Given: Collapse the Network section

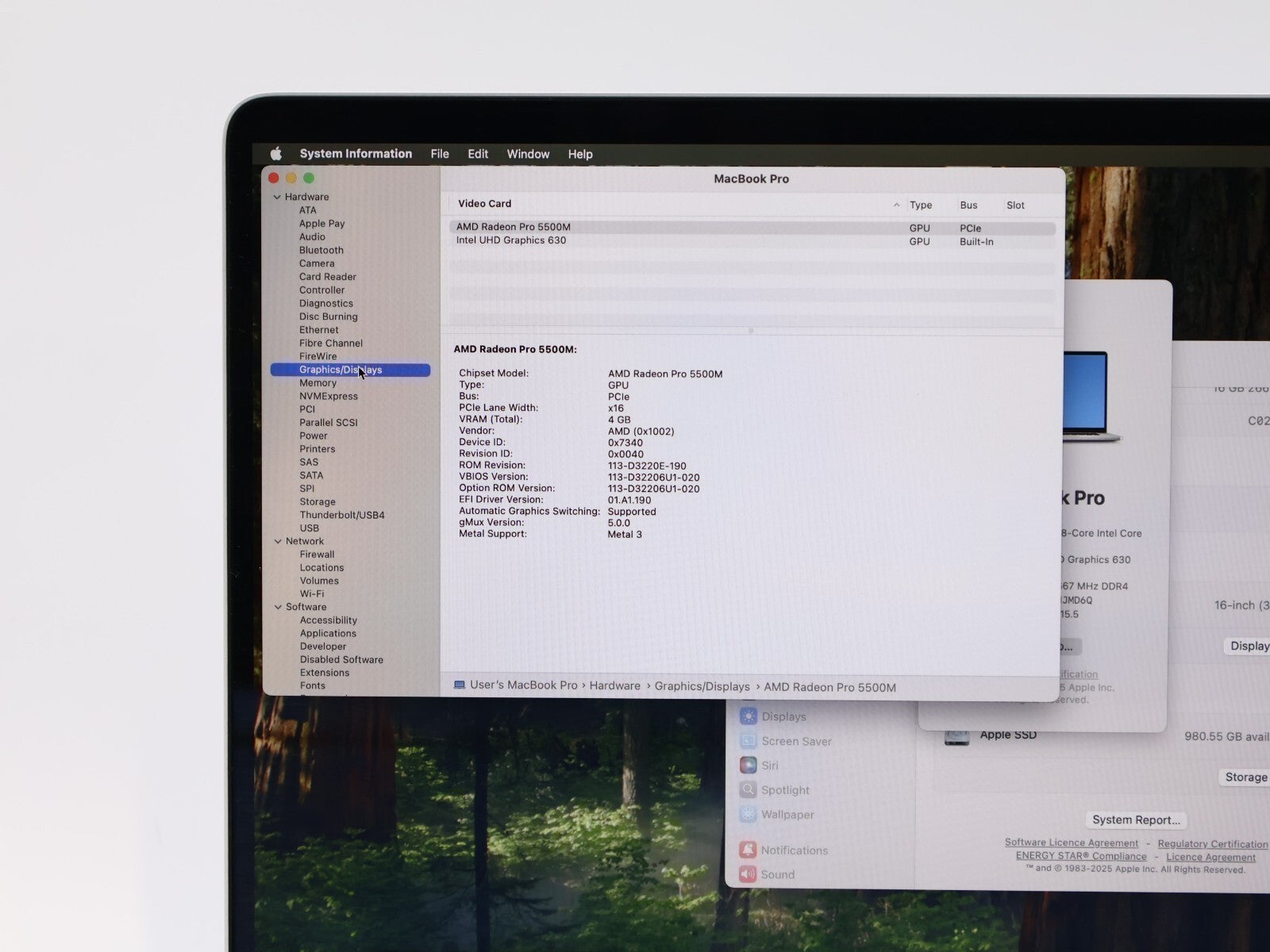Looking at the screenshot, I should coord(278,541).
